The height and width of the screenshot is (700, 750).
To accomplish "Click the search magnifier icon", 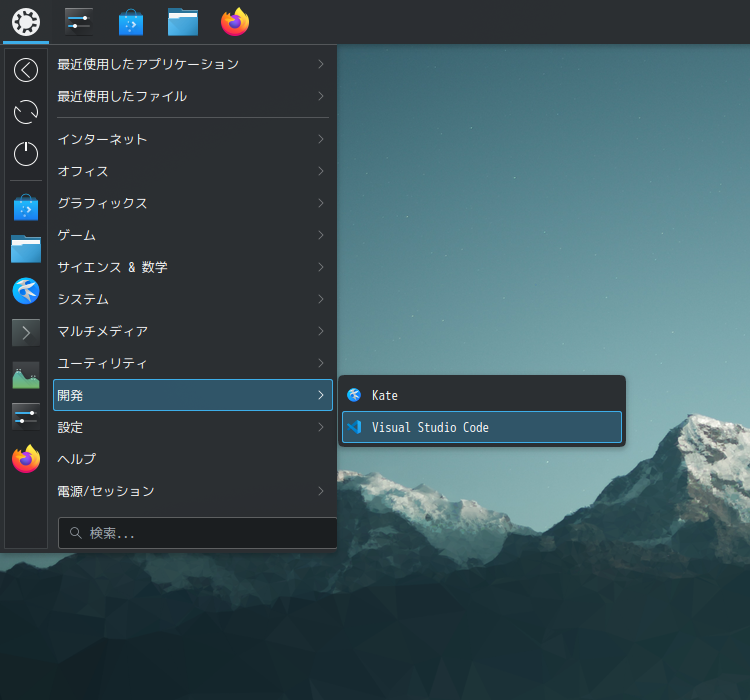I will (76, 533).
